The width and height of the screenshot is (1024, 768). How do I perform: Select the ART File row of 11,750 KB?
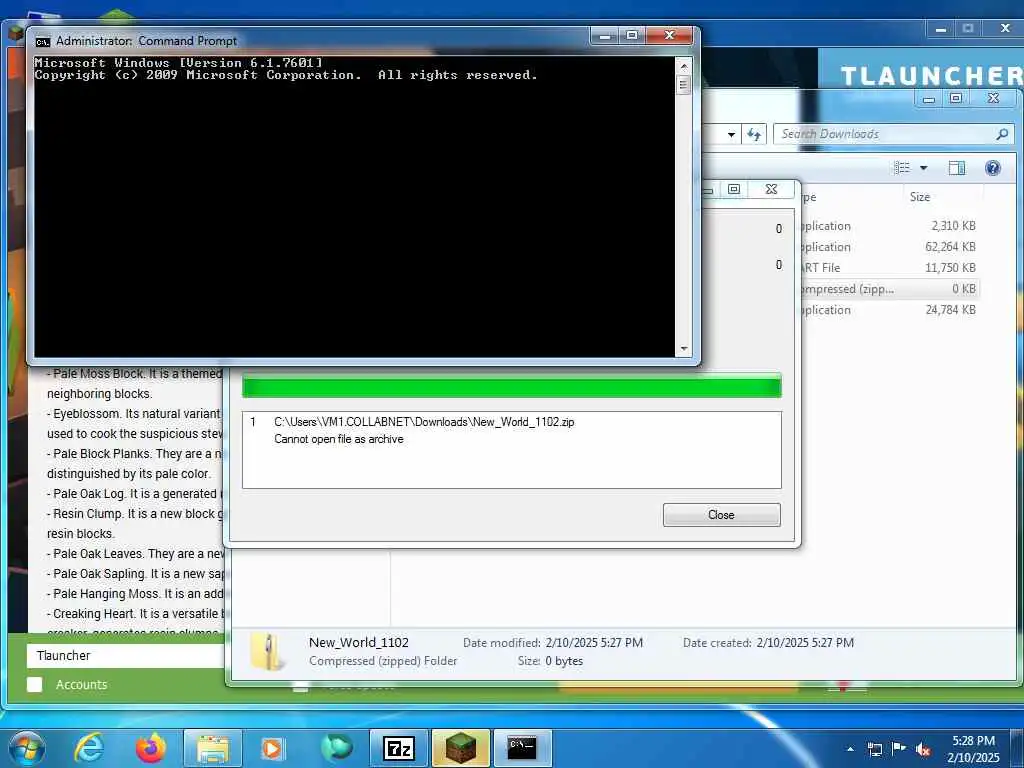(x=888, y=268)
